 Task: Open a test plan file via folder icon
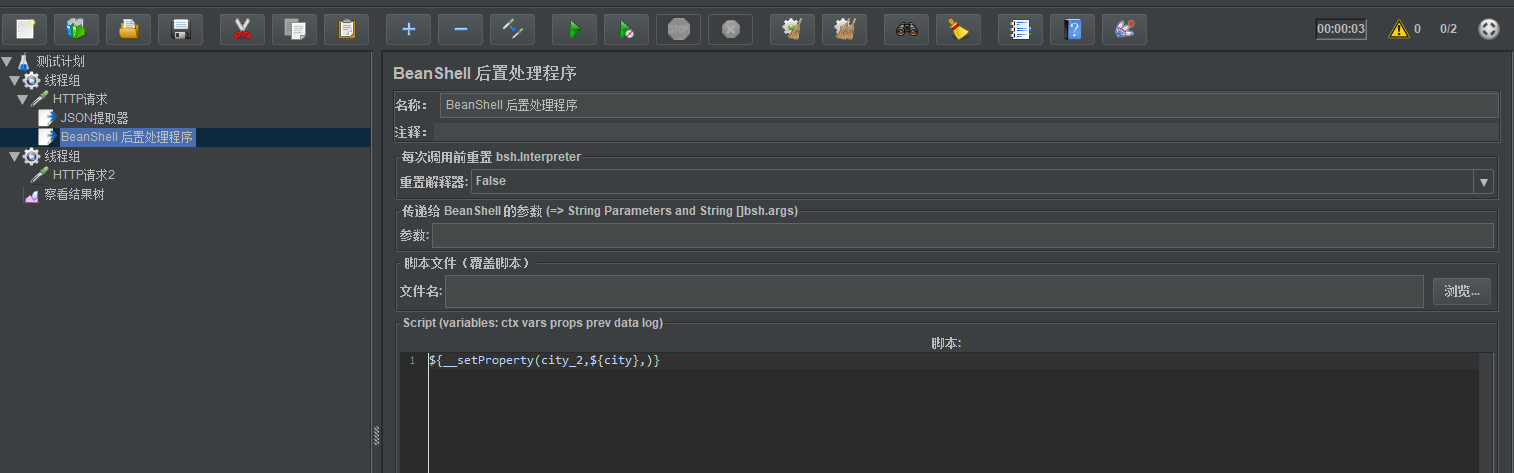(x=128, y=29)
